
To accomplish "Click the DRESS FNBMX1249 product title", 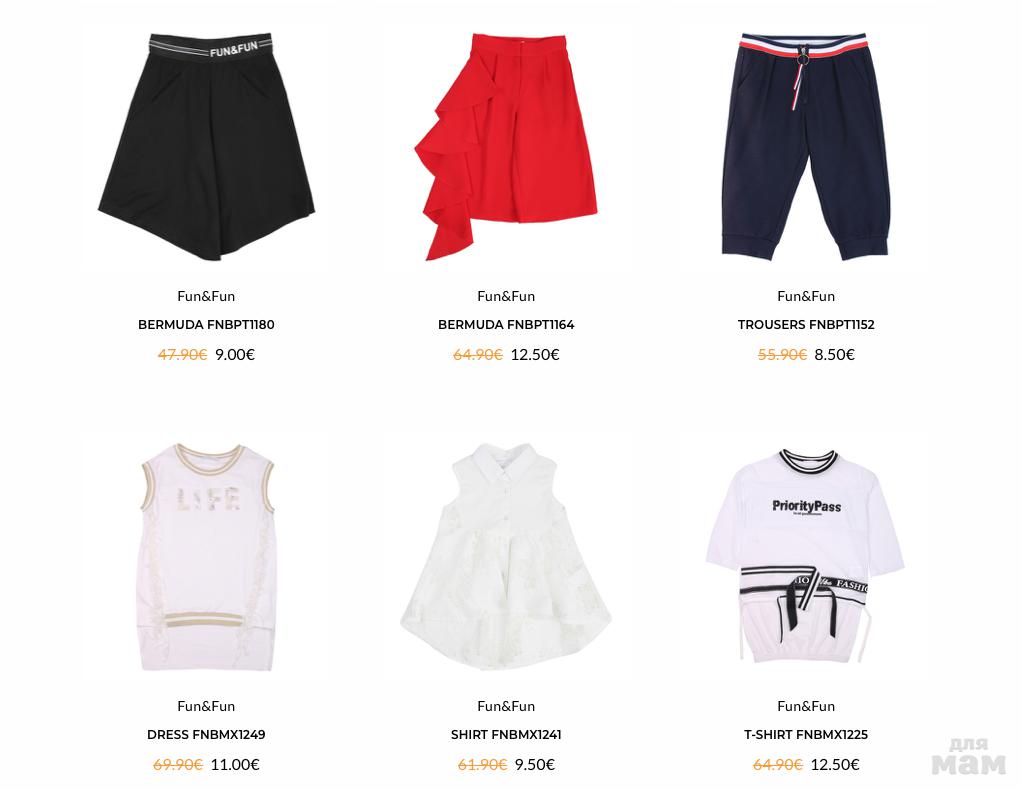I will coord(206,735).
